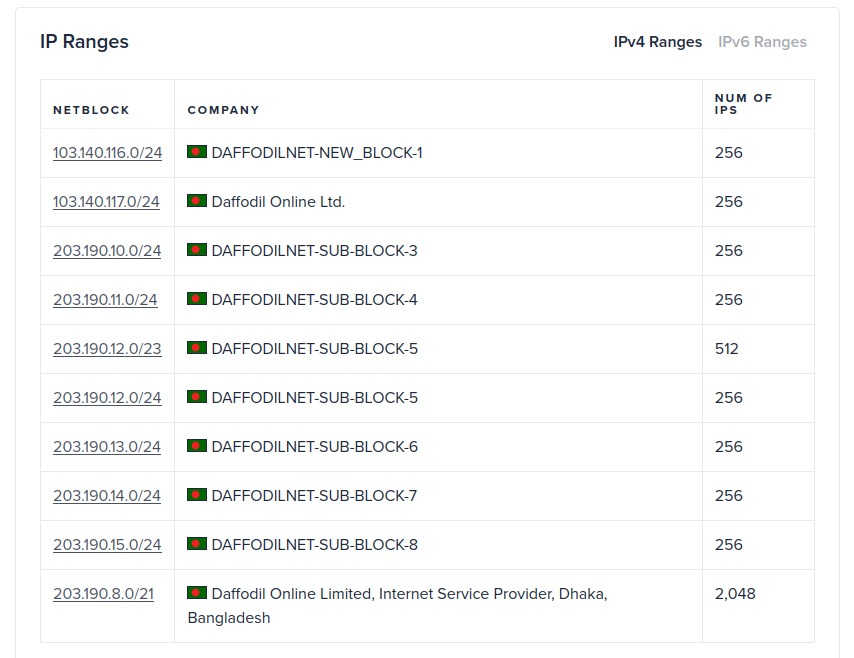This screenshot has height=658, width=854.
Task: Click flag icon beside DAFFODILNET-SUB-BLOCK-6
Action: tap(197, 446)
